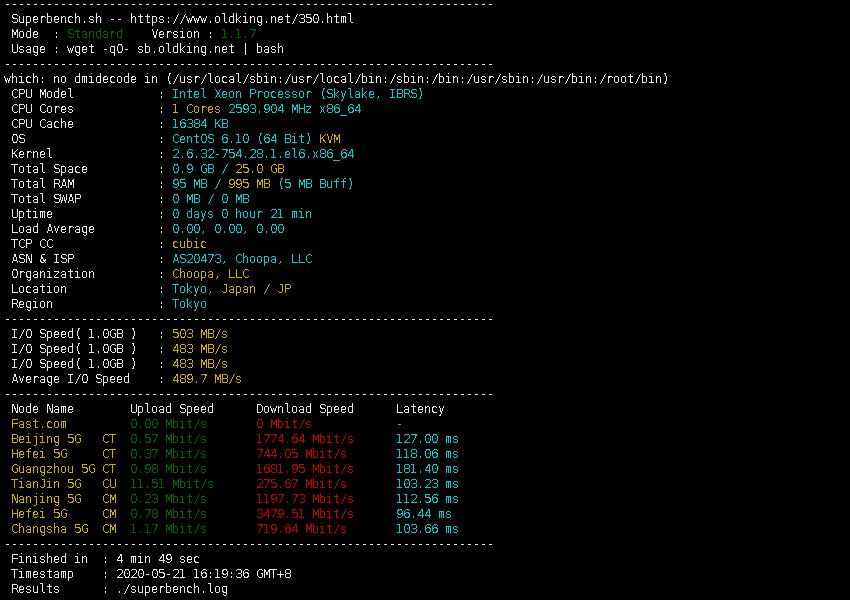Click the TianJin 5G CU upload speed 11.51
The height and width of the screenshot is (600, 850).
coord(171,484)
